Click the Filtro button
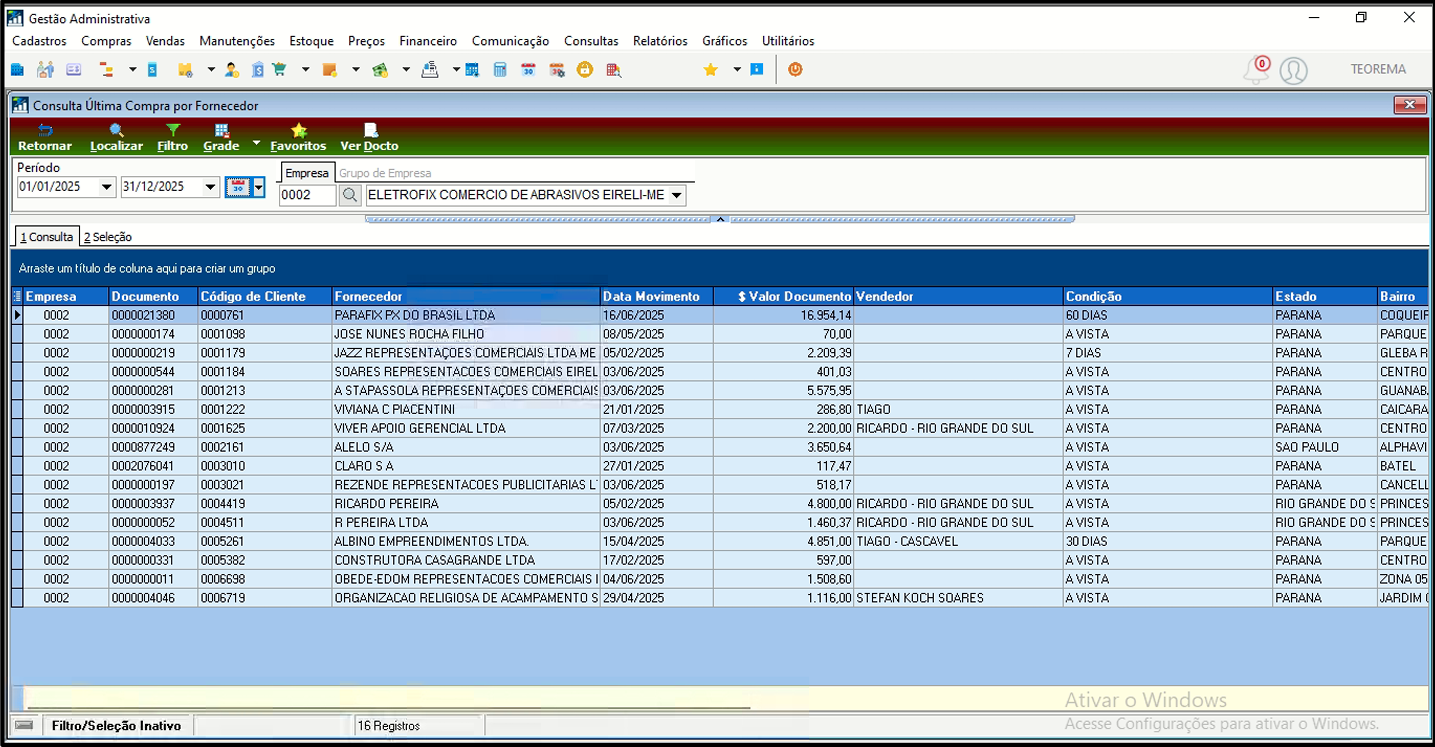The height and width of the screenshot is (747, 1435). pos(172,137)
